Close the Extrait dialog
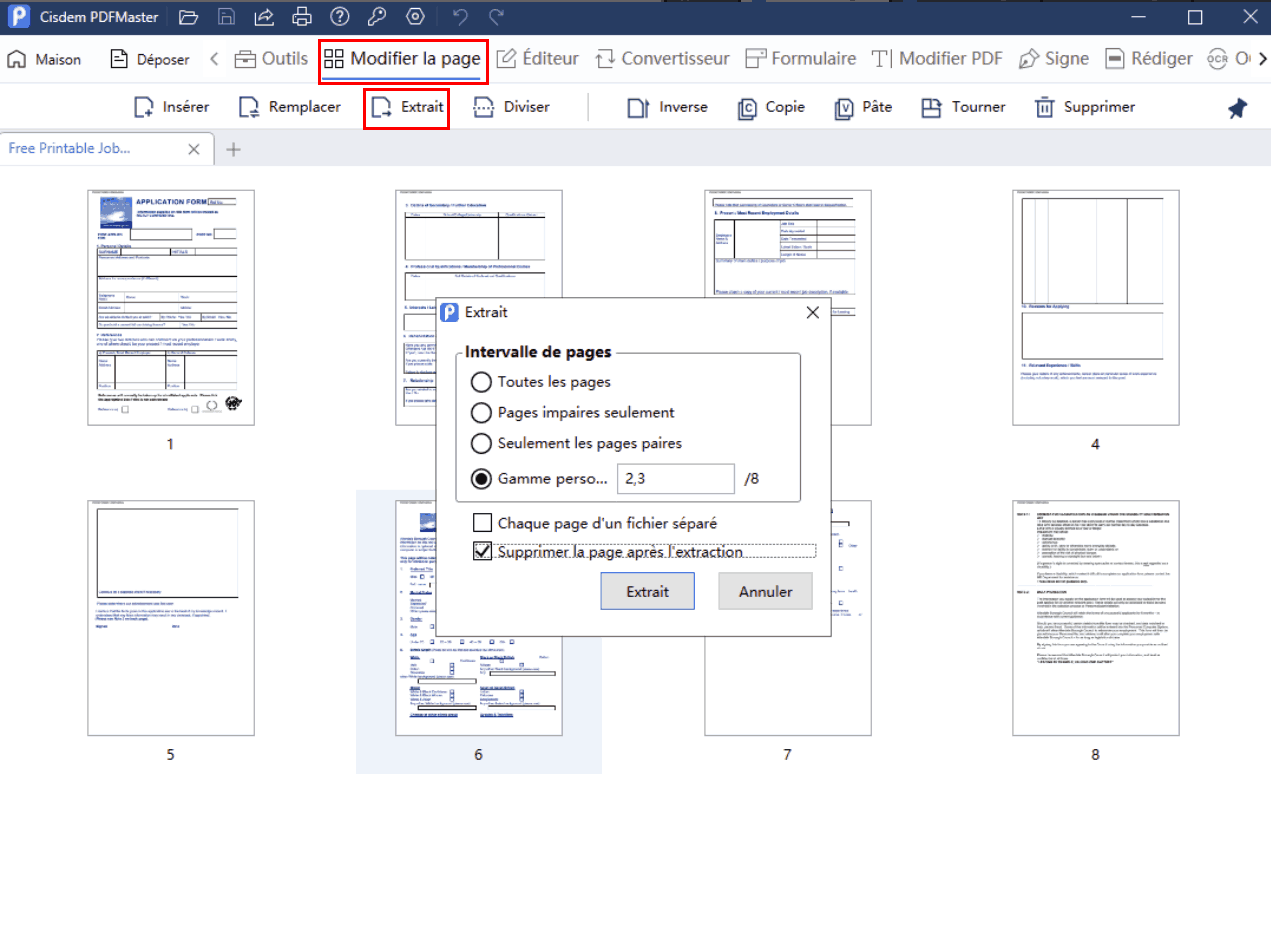 point(812,312)
